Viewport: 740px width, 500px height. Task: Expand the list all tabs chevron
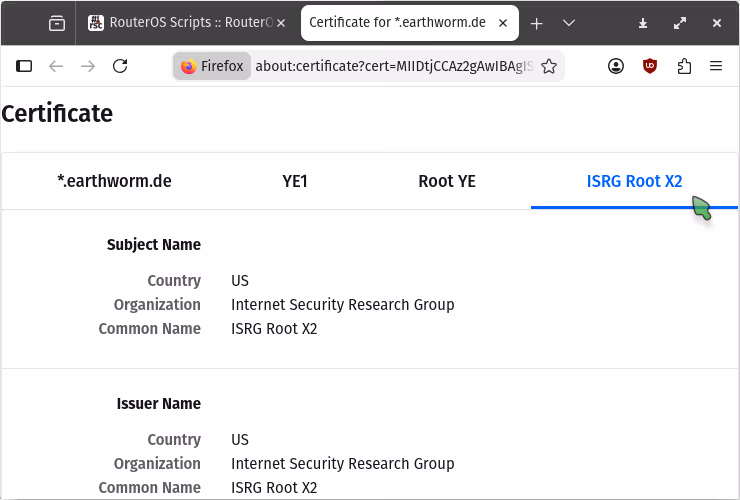click(x=569, y=23)
